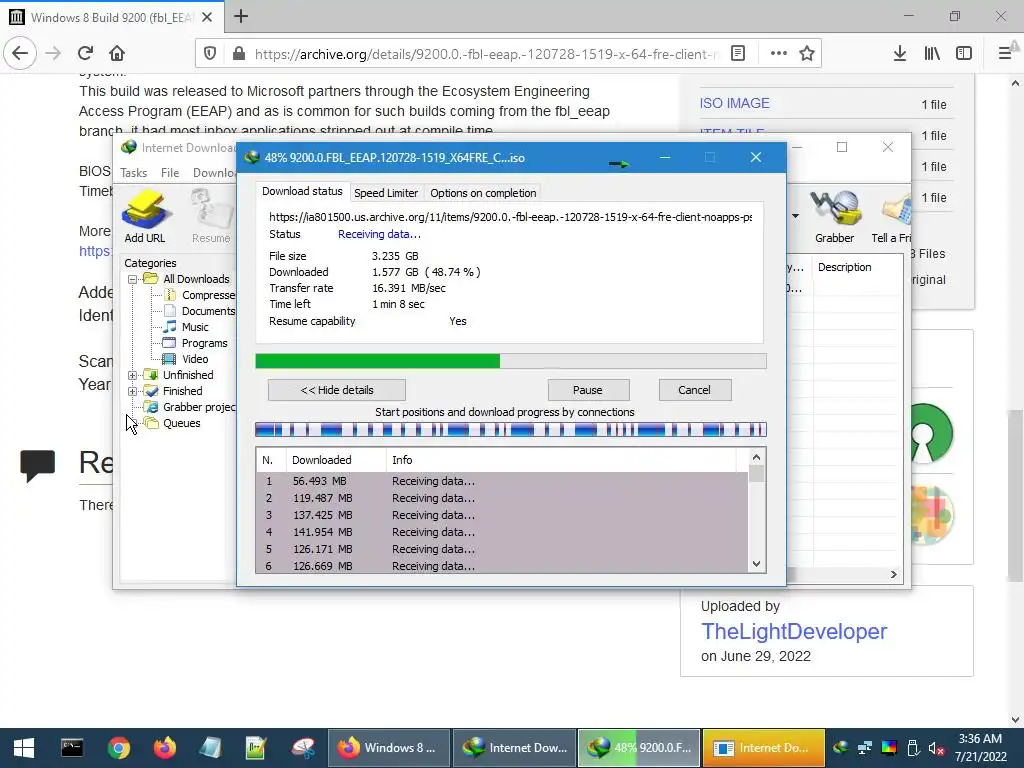This screenshot has height=768, width=1024.
Task: Open TheLightDeveloper uploader profile
Action: 793,632
